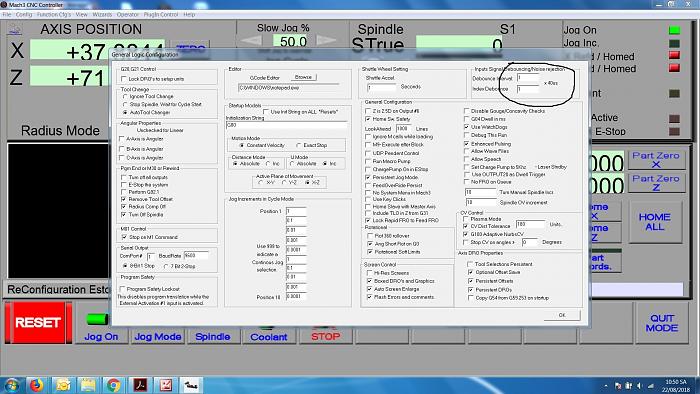This screenshot has height=394, width=700.
Task: Enable Hi-Res Screens checkbox
Action: click(x=370, y=273)
